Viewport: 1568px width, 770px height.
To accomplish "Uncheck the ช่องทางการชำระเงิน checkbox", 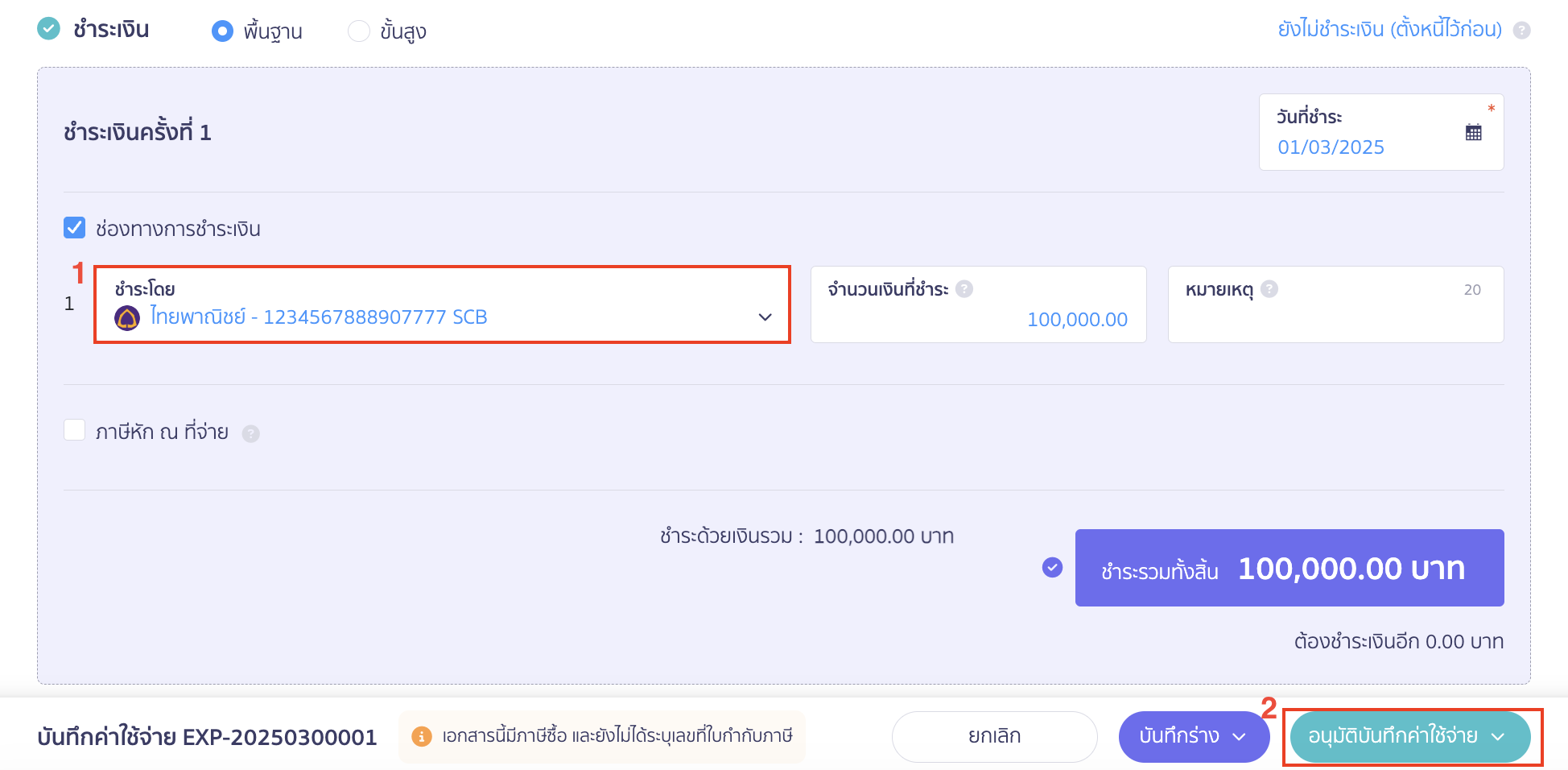I will coord(74,228).
